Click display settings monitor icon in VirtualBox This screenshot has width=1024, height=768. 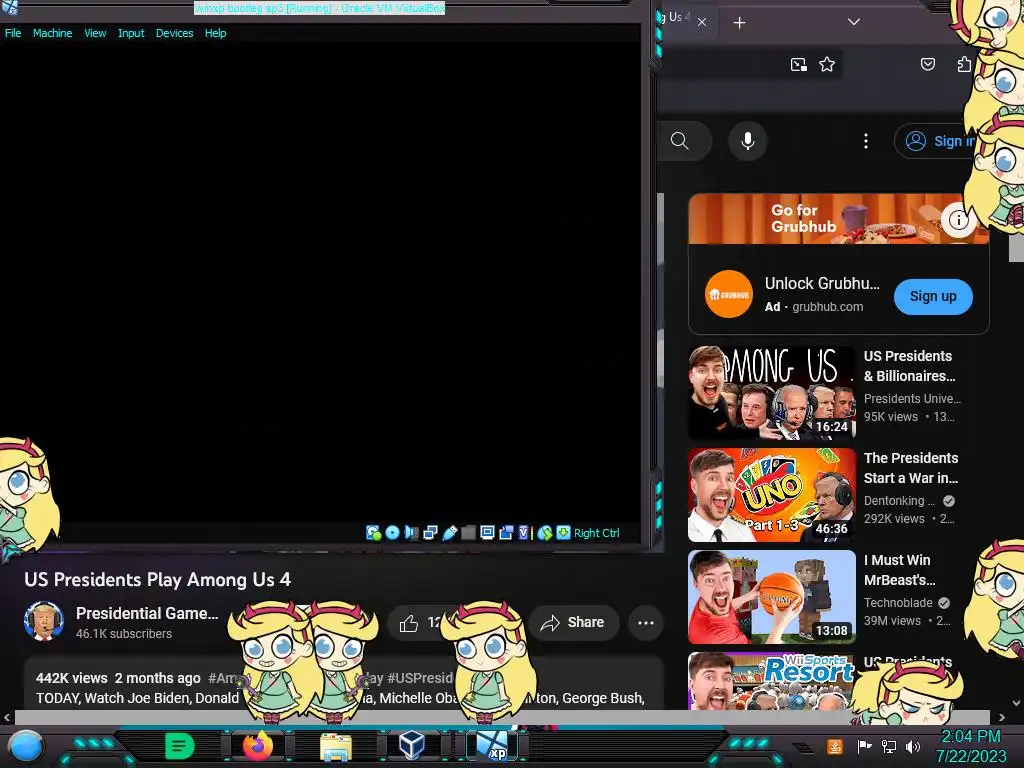point(487,533)
